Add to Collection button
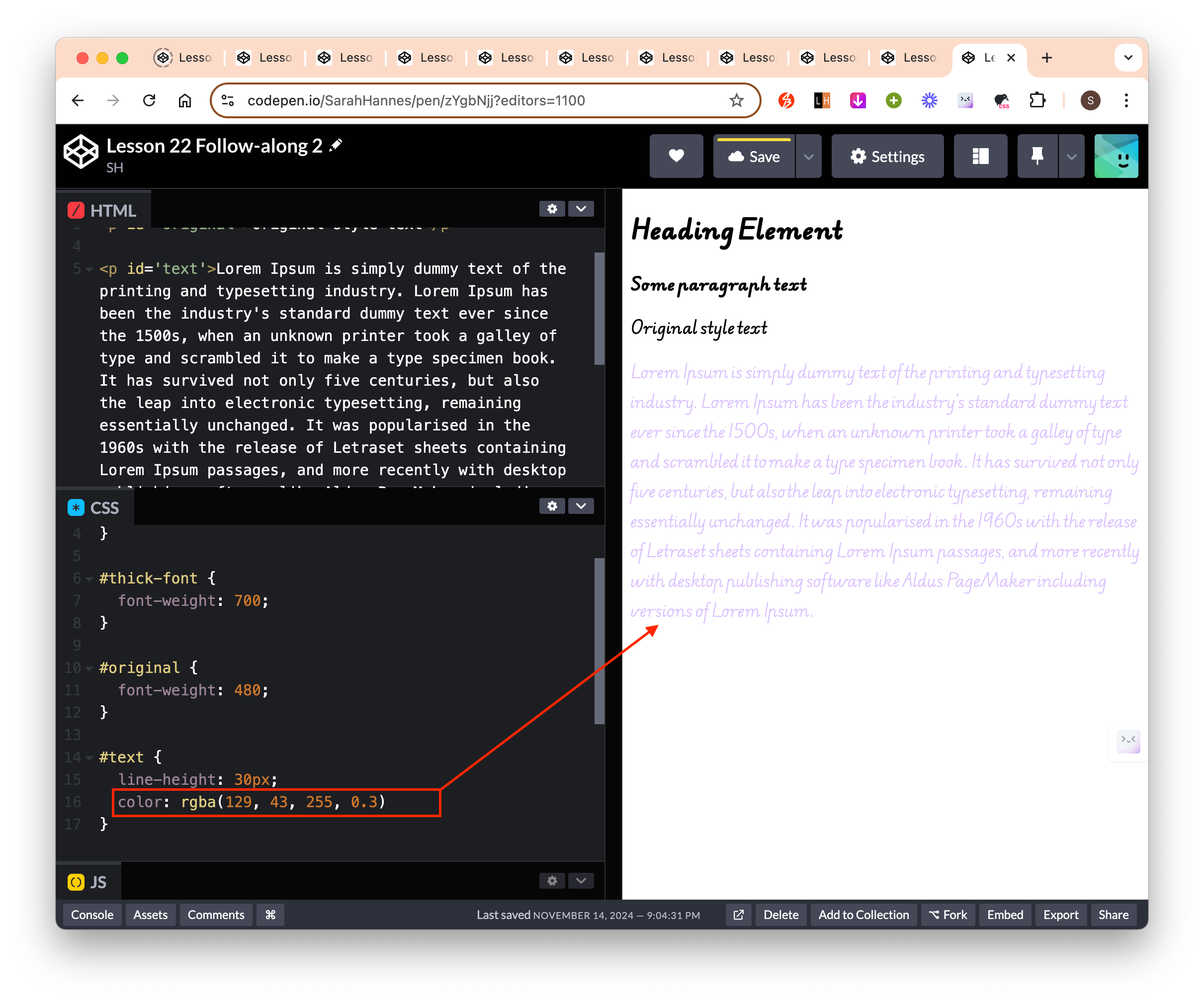The image size is (1204, 1003). point(863,915)
